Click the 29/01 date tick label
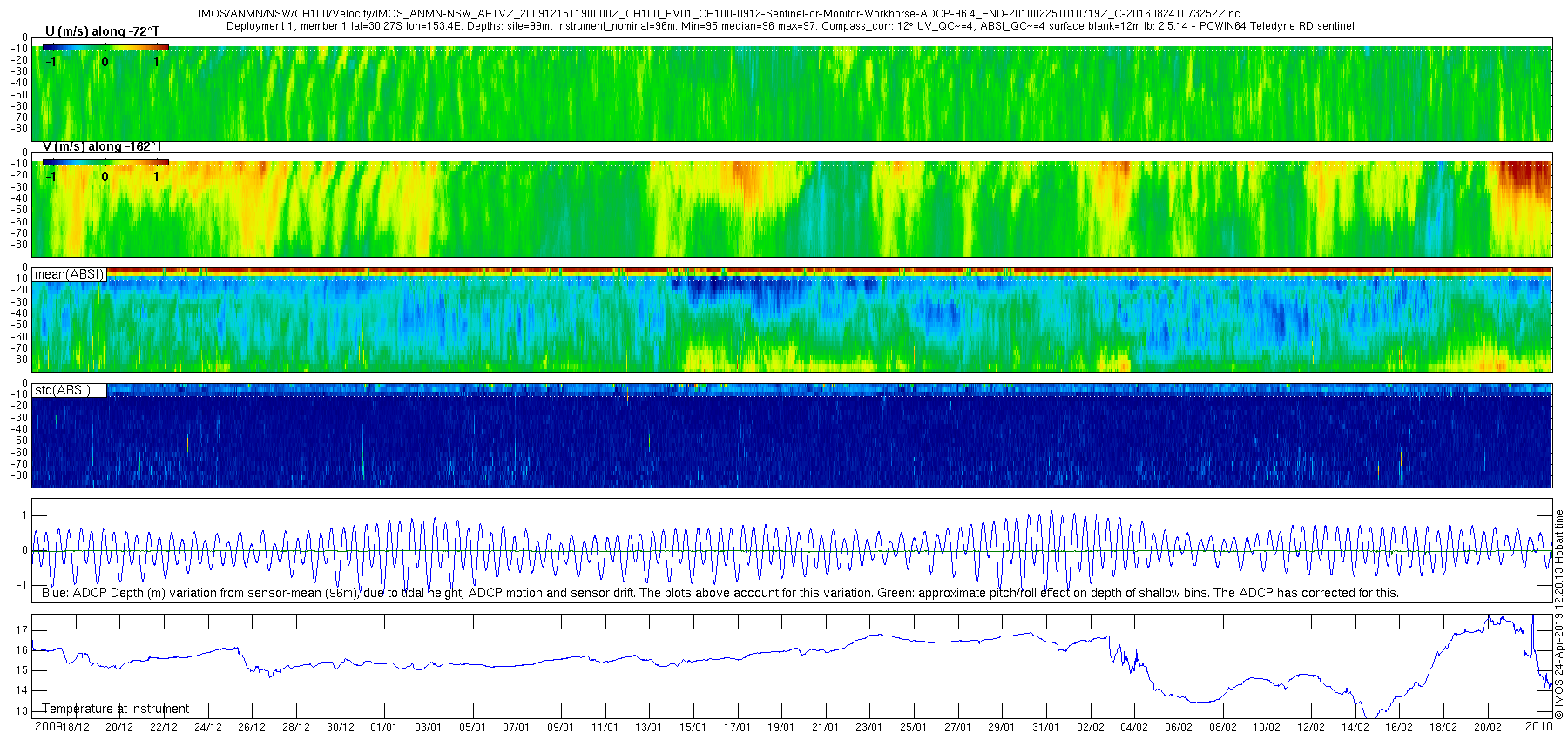This screenshot has width=1568, height=740. click(x=1001, y=728)
